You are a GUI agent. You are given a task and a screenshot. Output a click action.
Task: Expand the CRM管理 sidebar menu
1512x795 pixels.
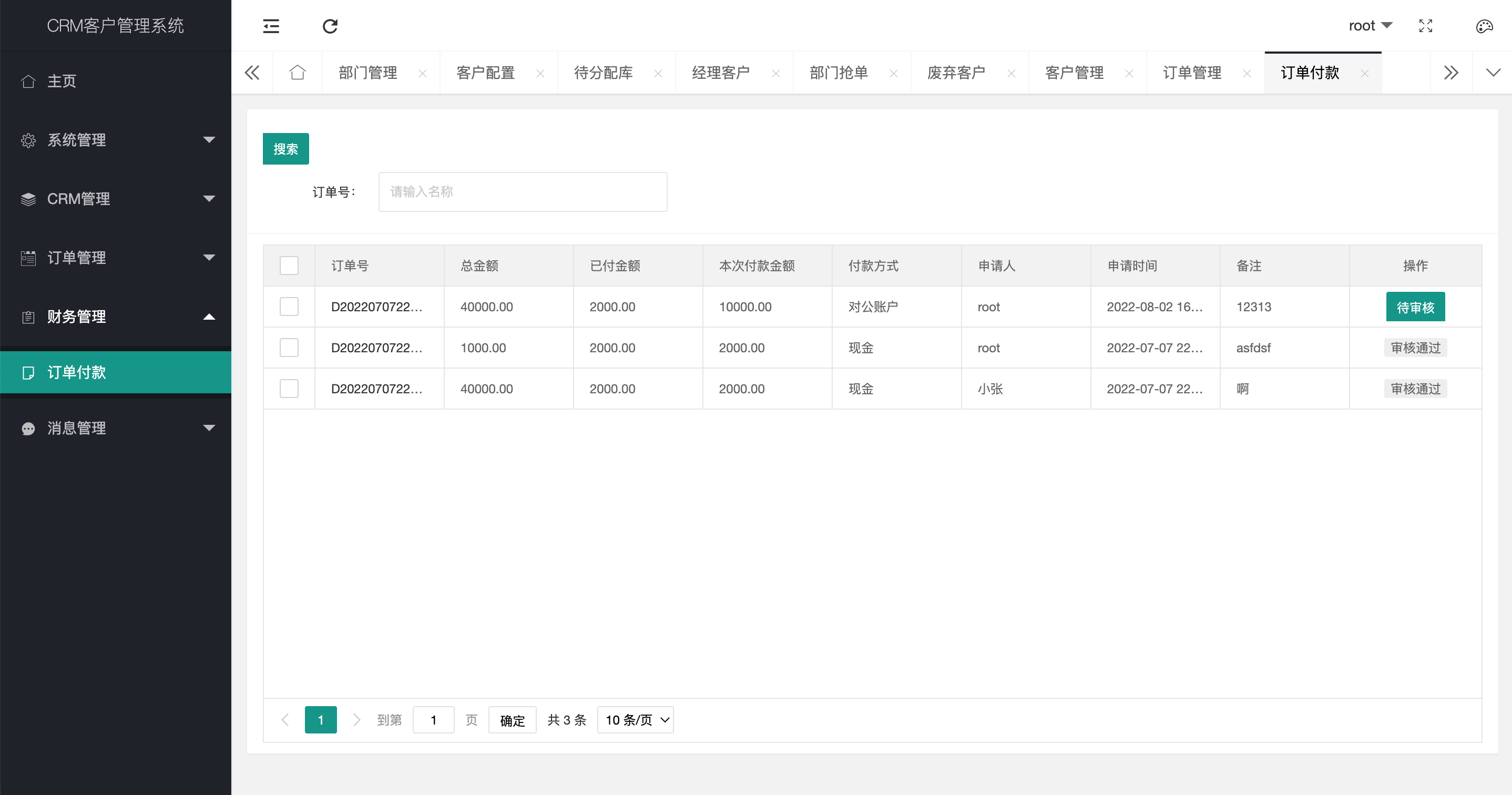tap(116, 198)
